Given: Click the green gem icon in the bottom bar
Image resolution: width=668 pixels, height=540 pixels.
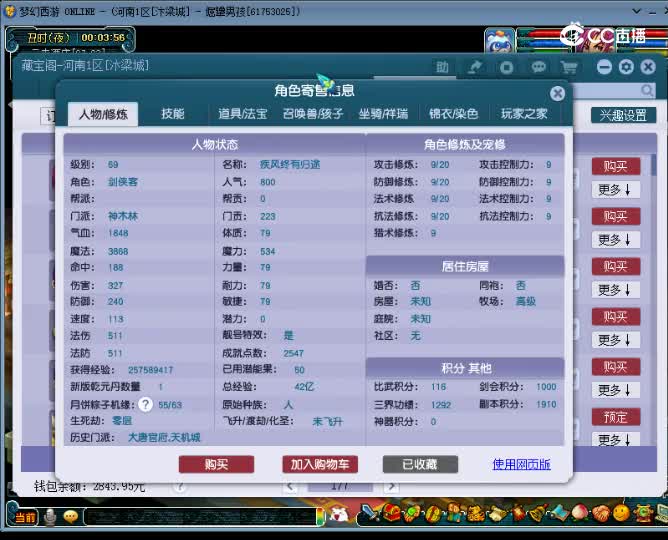Looking at the screenshot, I should pos(411,513).
